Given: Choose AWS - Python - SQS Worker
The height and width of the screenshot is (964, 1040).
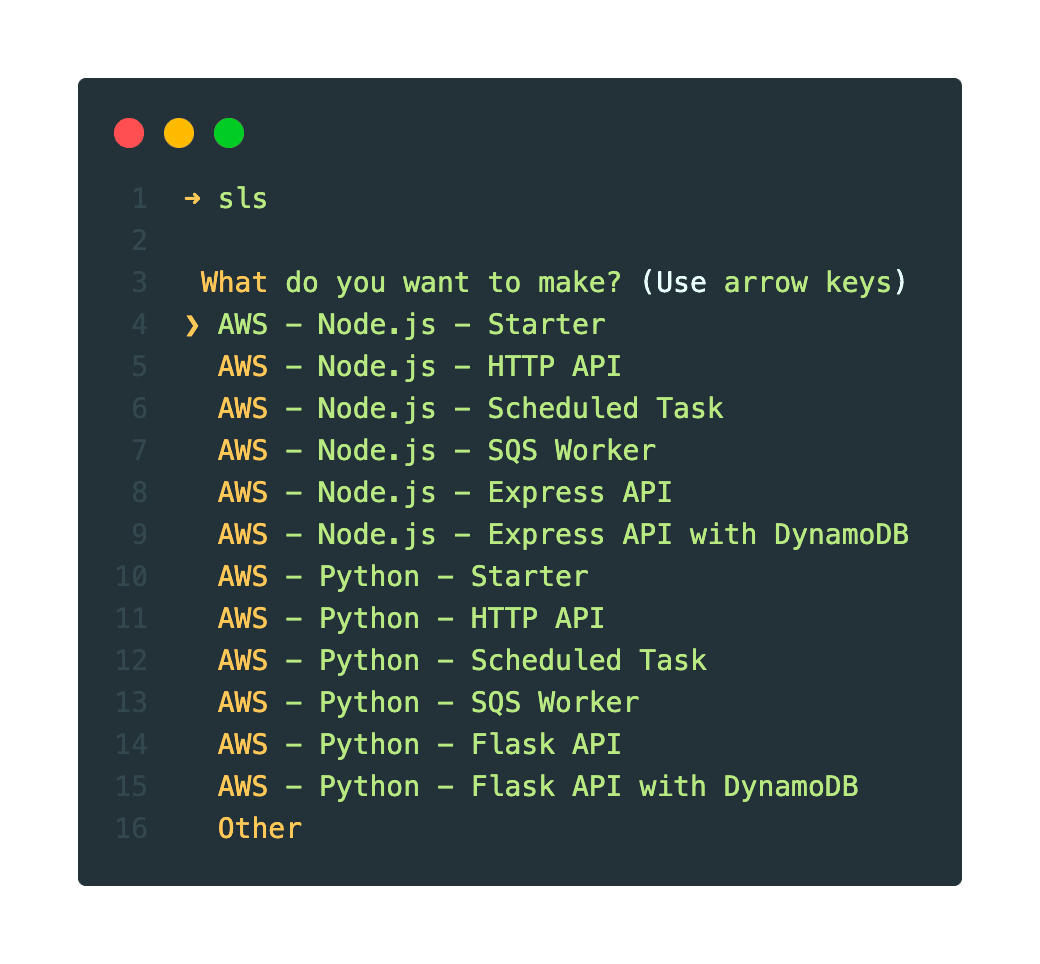Looking at the screenshot, I should coord(428,703).
